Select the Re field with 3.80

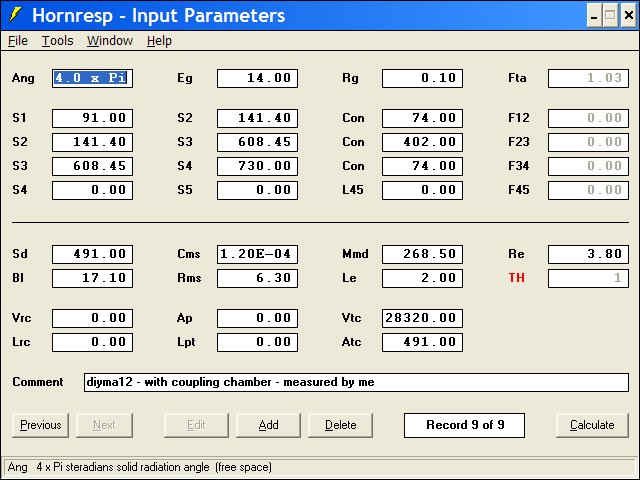pyautogui.click(x=588, y=254)
